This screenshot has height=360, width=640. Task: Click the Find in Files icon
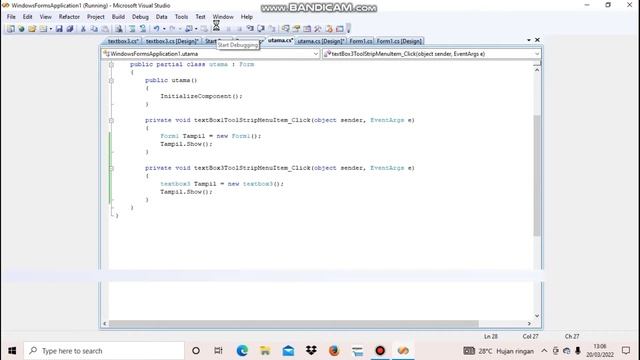coord(119,29)
